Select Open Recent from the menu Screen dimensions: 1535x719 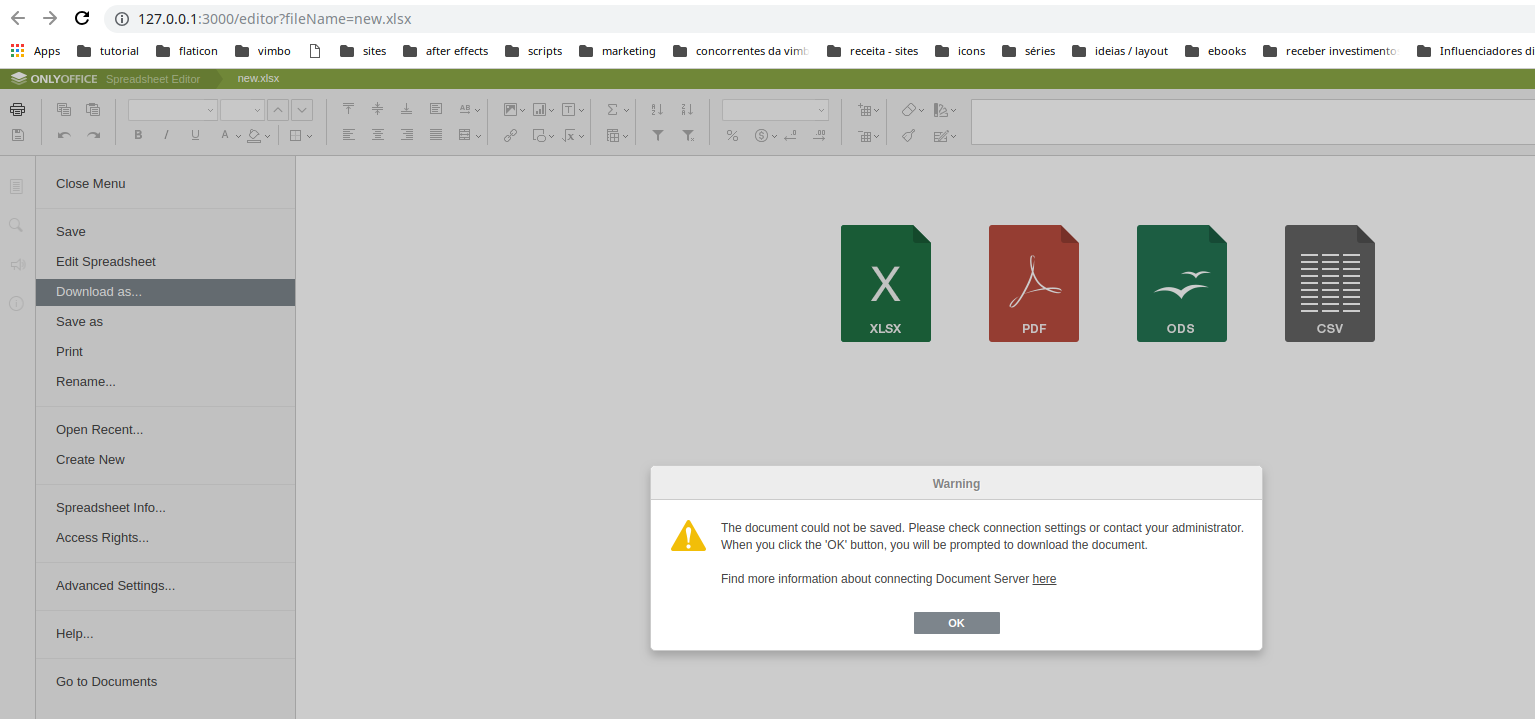[x=99, y=429]
